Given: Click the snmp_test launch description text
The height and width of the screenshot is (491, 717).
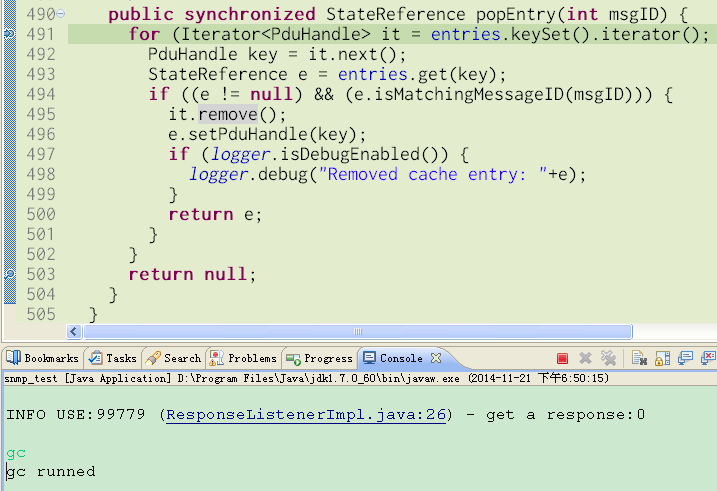Looking at the screenshot, I should (x=306, y=378).
